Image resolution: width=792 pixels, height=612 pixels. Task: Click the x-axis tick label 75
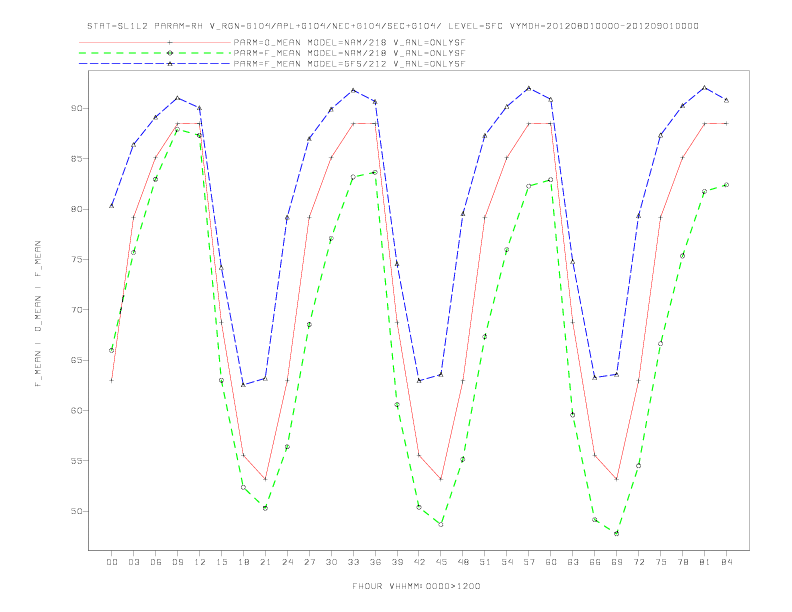pyautogui.click(x=661, y=562)
